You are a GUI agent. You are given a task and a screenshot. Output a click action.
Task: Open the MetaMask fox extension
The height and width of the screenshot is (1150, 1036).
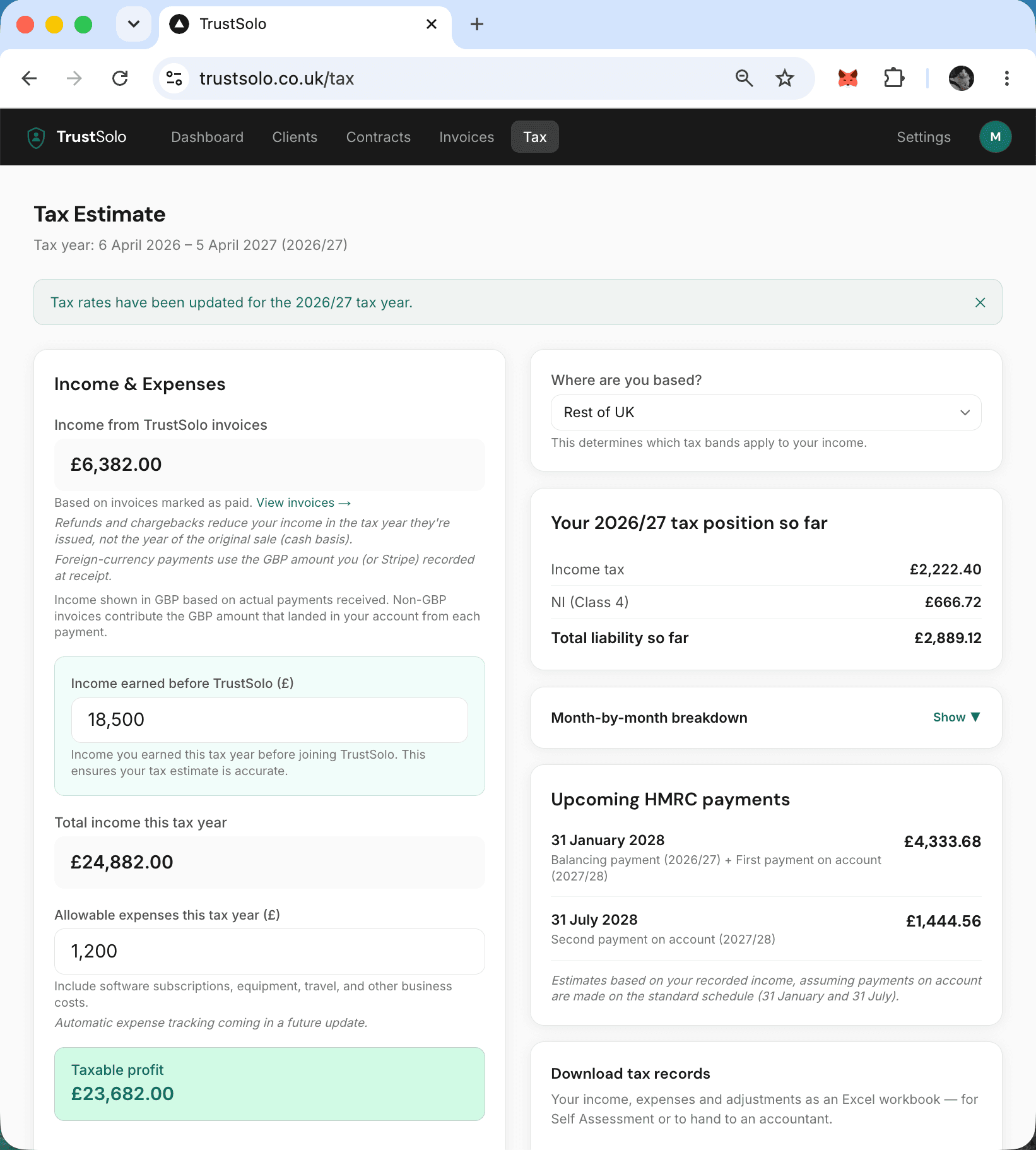pyautogui.click(x=848, y=78)
